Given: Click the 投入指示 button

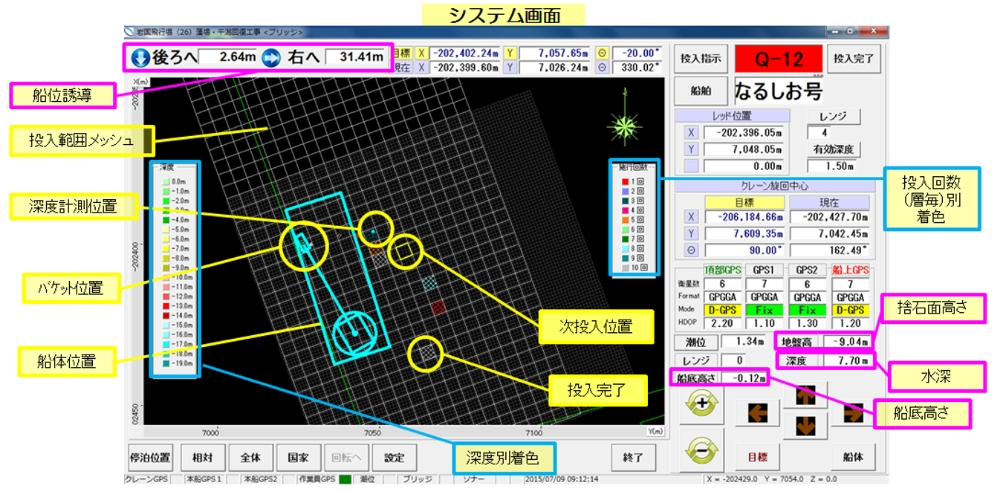Looking at the screenshot, I should coord(701,58).
